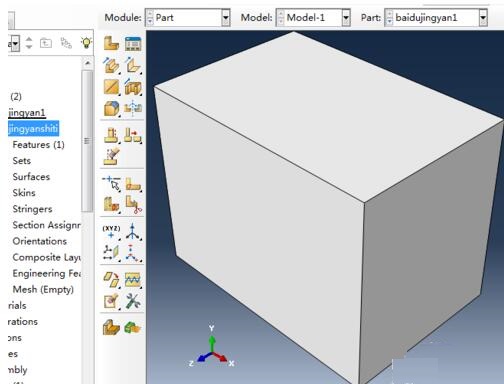Viewport: 504px width, 384px height.
Task: Open the Part Manager icon
Action: [x=133, y=44]
